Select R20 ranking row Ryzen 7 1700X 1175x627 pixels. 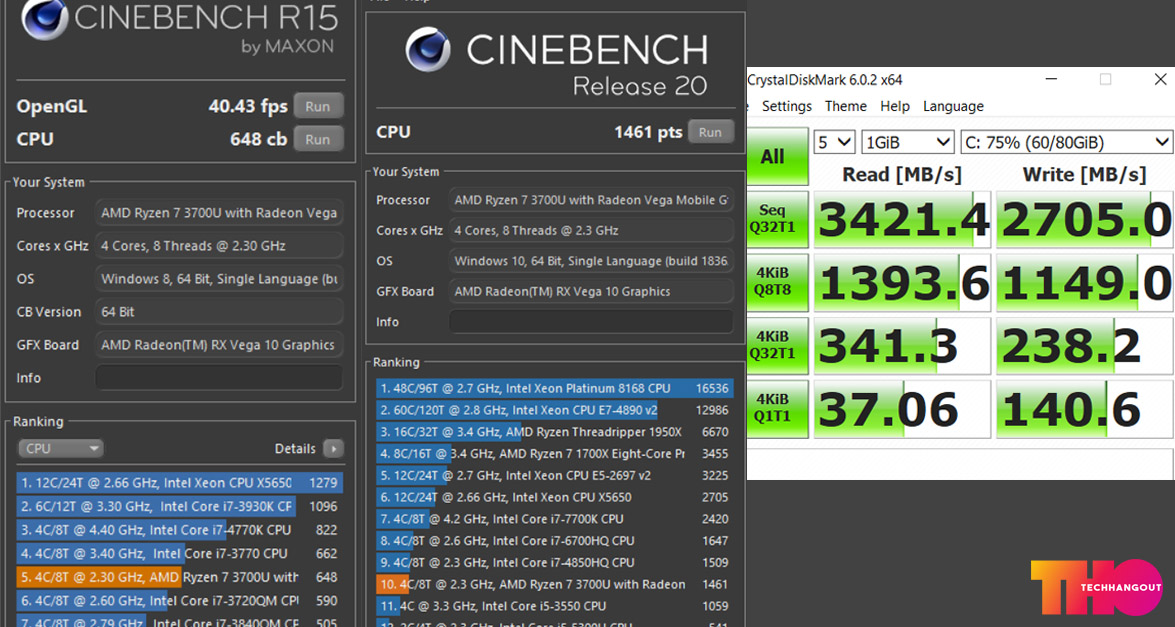click(x=555, y=454)
